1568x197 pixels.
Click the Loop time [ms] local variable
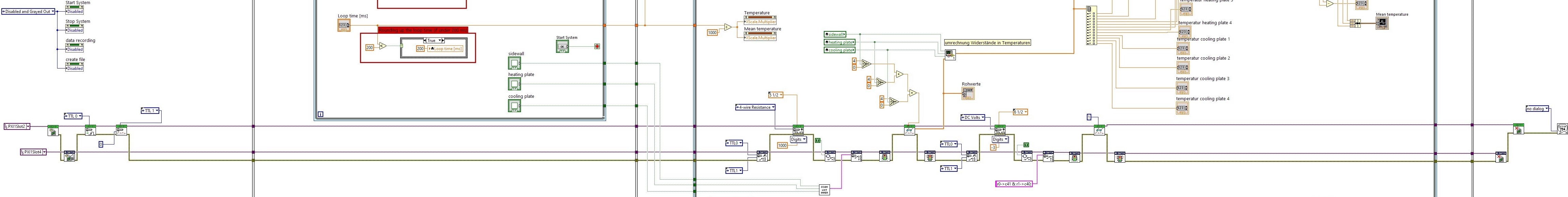445,48
